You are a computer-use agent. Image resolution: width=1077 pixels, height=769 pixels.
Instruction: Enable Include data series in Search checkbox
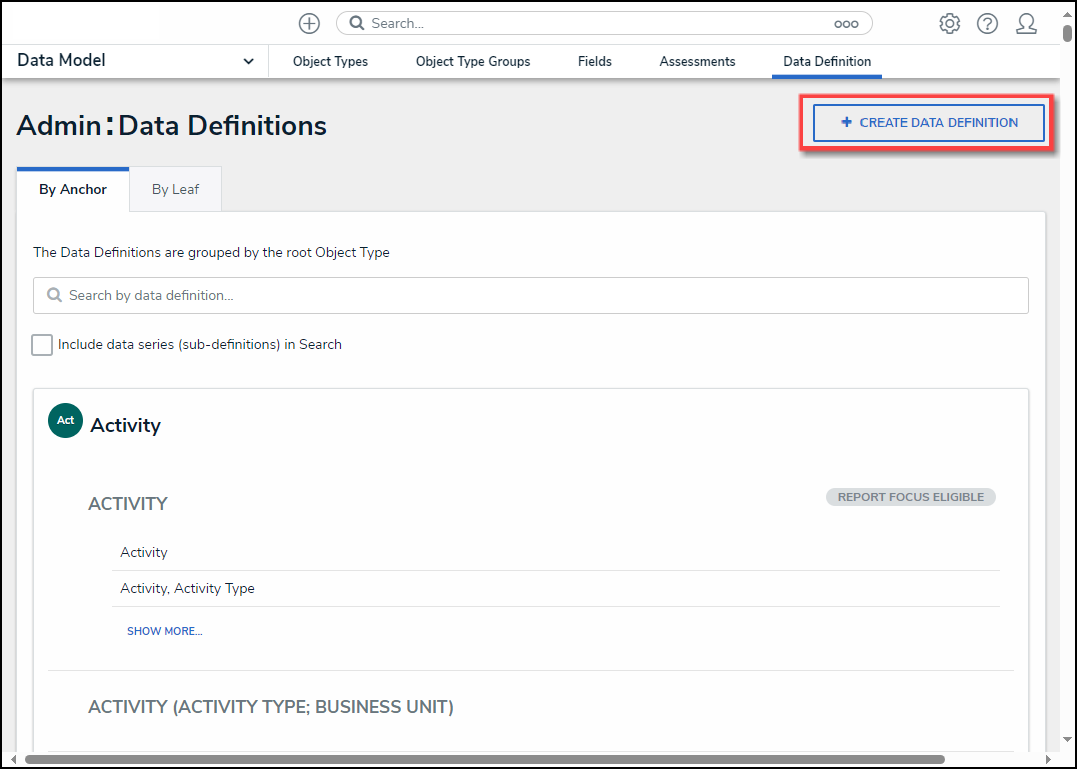(x=42, y=345)
